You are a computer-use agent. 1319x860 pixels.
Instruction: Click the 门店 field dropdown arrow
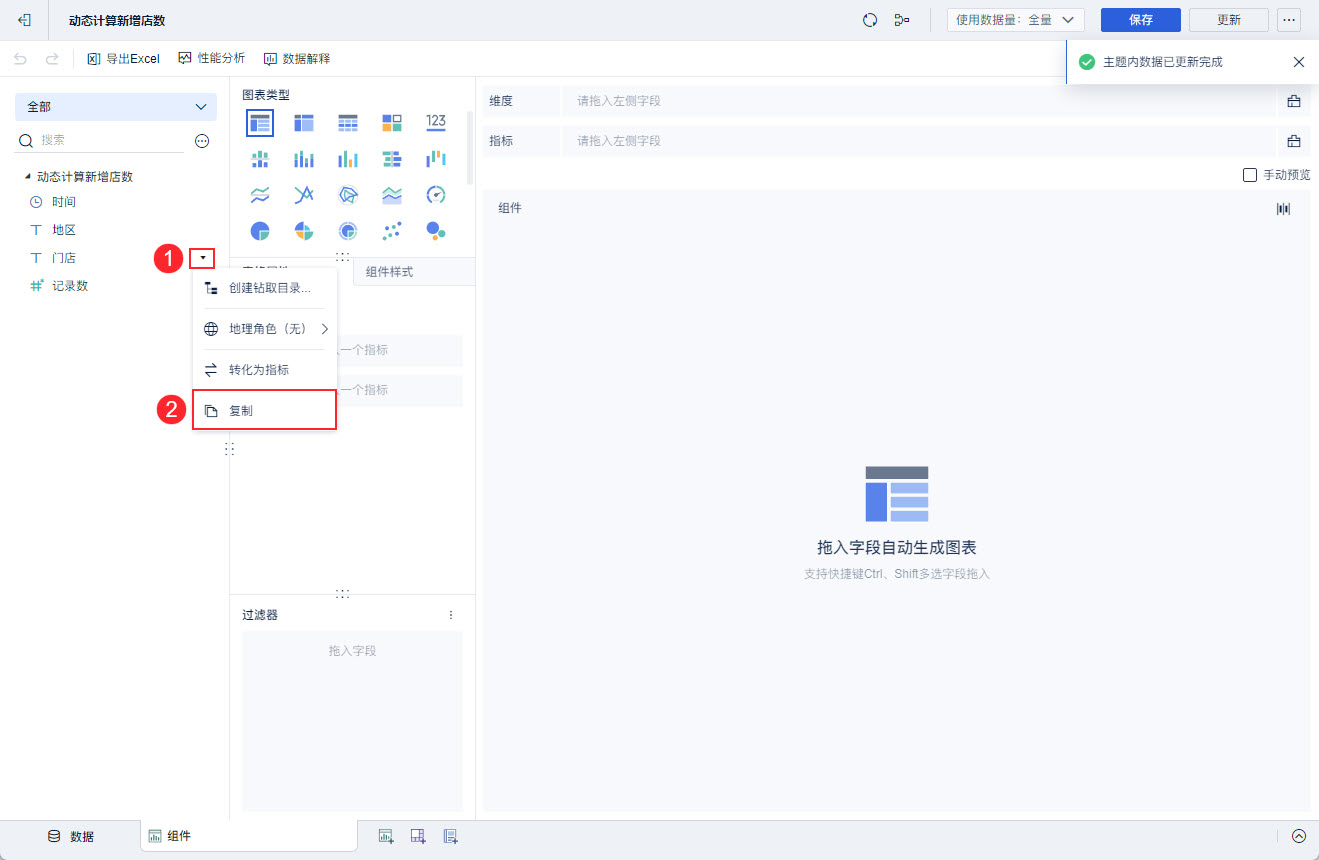click(x=202, y=258)
